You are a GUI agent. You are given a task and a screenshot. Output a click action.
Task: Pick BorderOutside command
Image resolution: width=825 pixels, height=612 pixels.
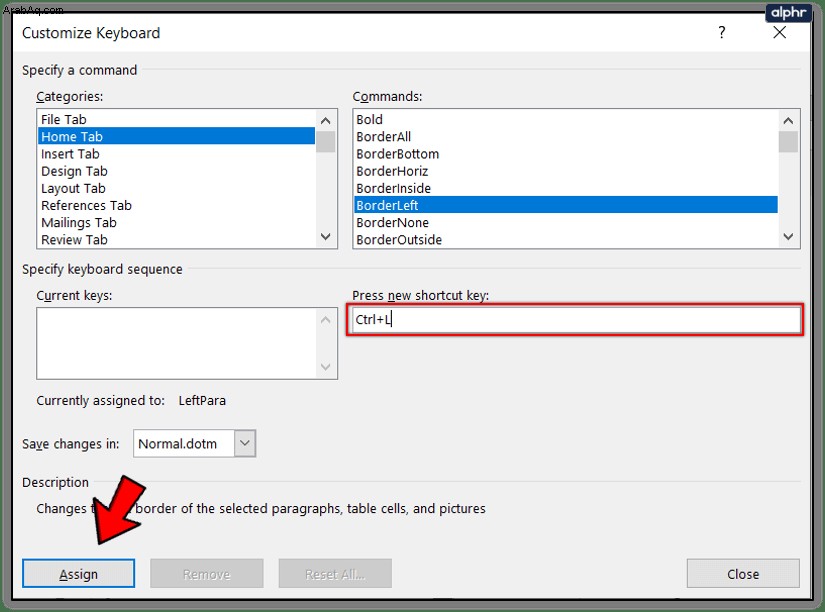point(566,239)
